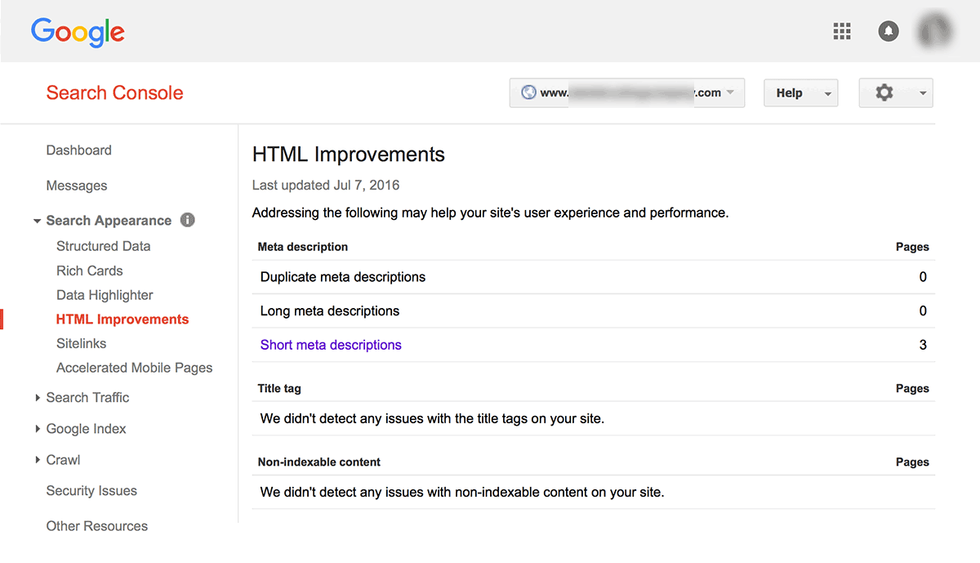This screenshot has width=980, height=563.
Task: Select HTML Improvements in the sidebar
Action: coord(122,319)
